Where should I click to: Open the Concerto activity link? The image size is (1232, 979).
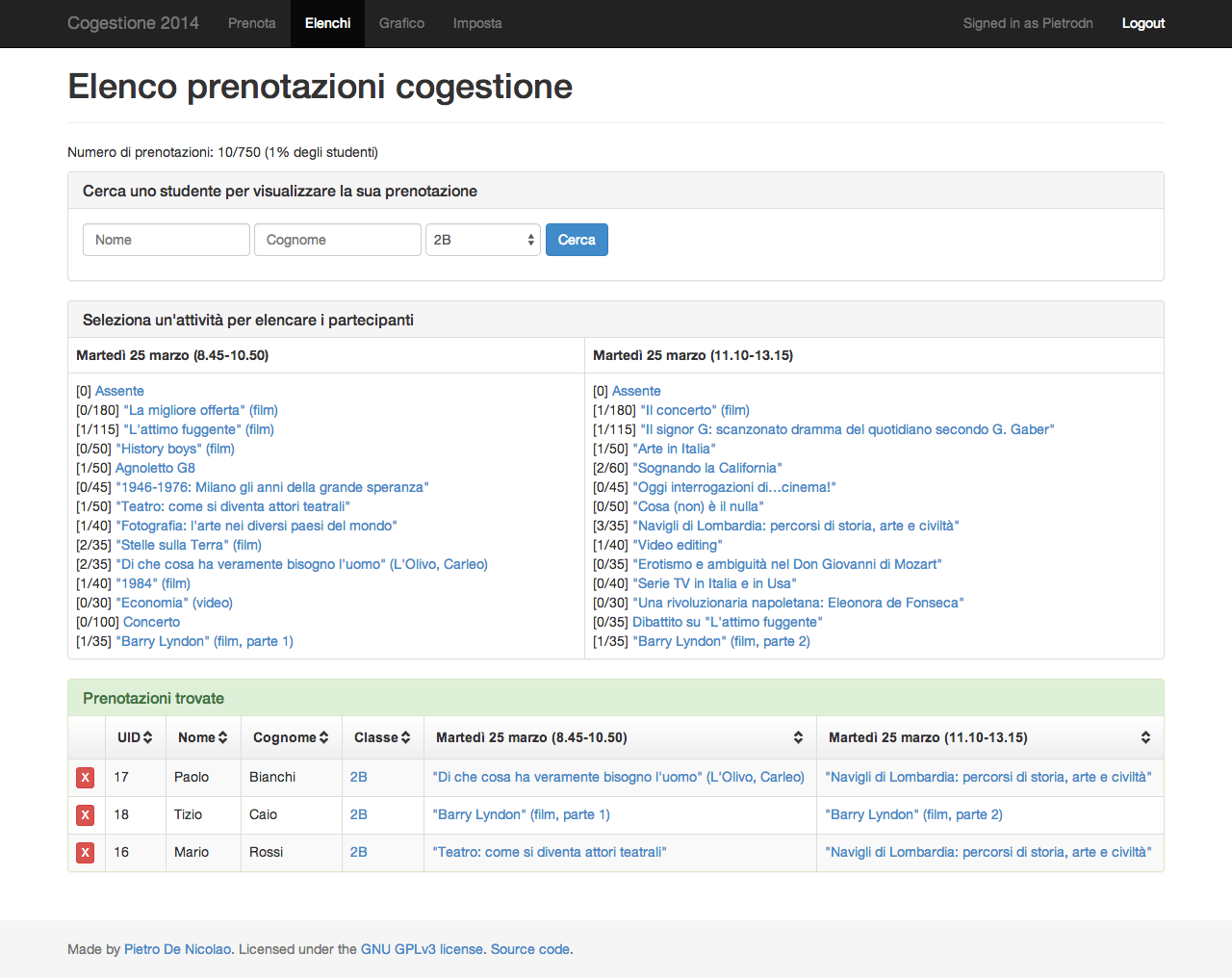tap(151, 622)
